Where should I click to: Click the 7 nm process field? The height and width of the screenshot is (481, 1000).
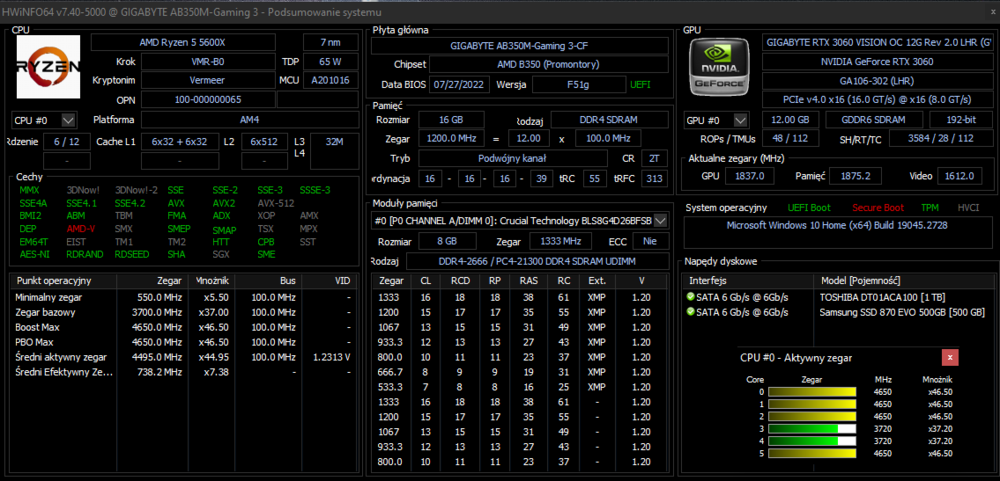(330, 42)
